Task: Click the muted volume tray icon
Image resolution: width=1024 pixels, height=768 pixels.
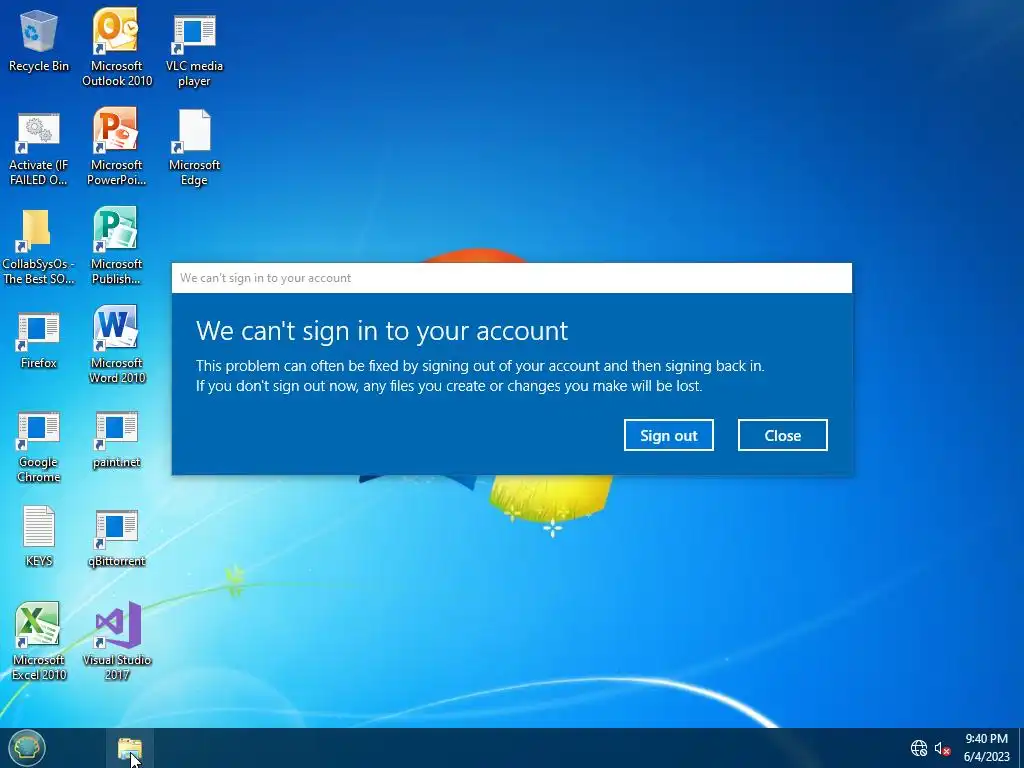Action: click(x=942, y=748)
